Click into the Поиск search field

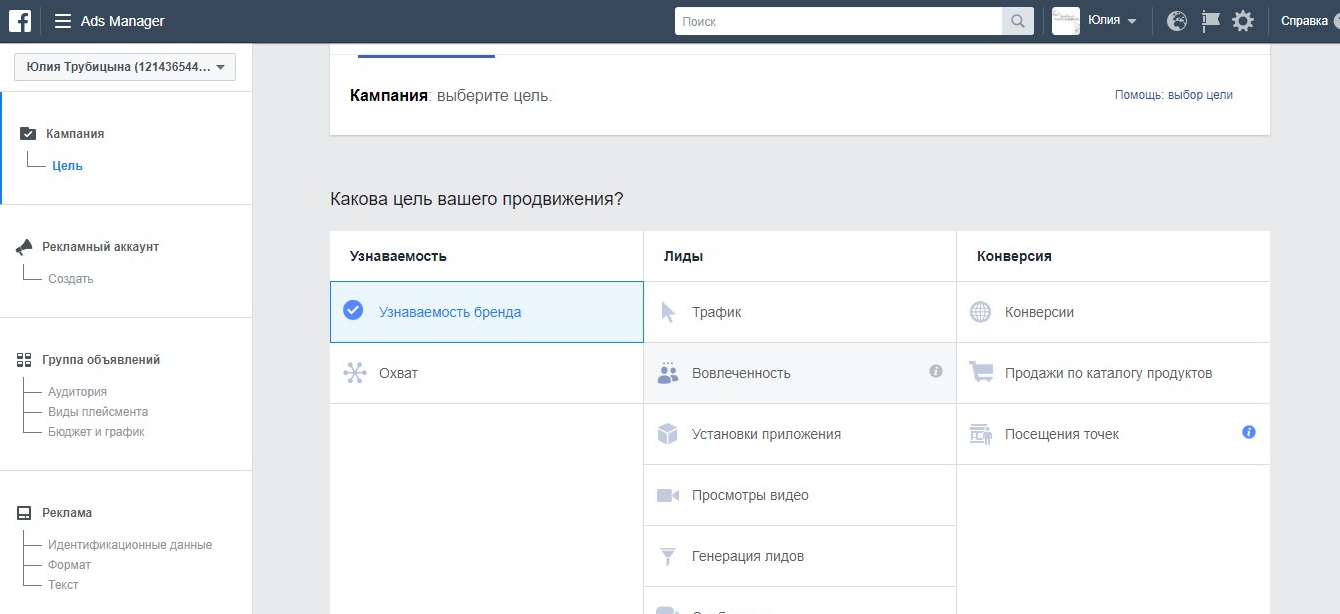838,21
